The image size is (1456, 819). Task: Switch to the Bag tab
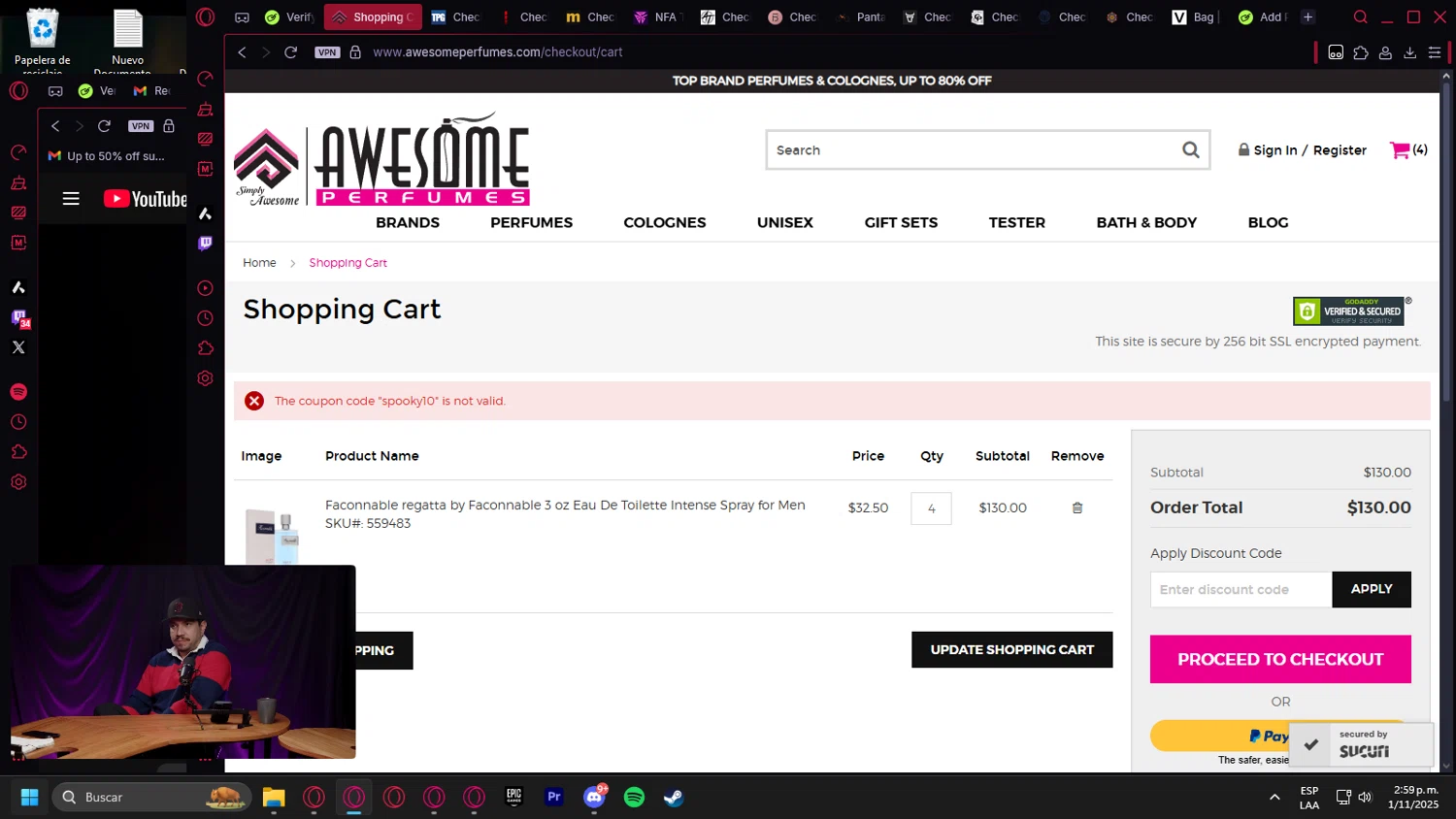pyautogui.click(x=1195, y=16)
